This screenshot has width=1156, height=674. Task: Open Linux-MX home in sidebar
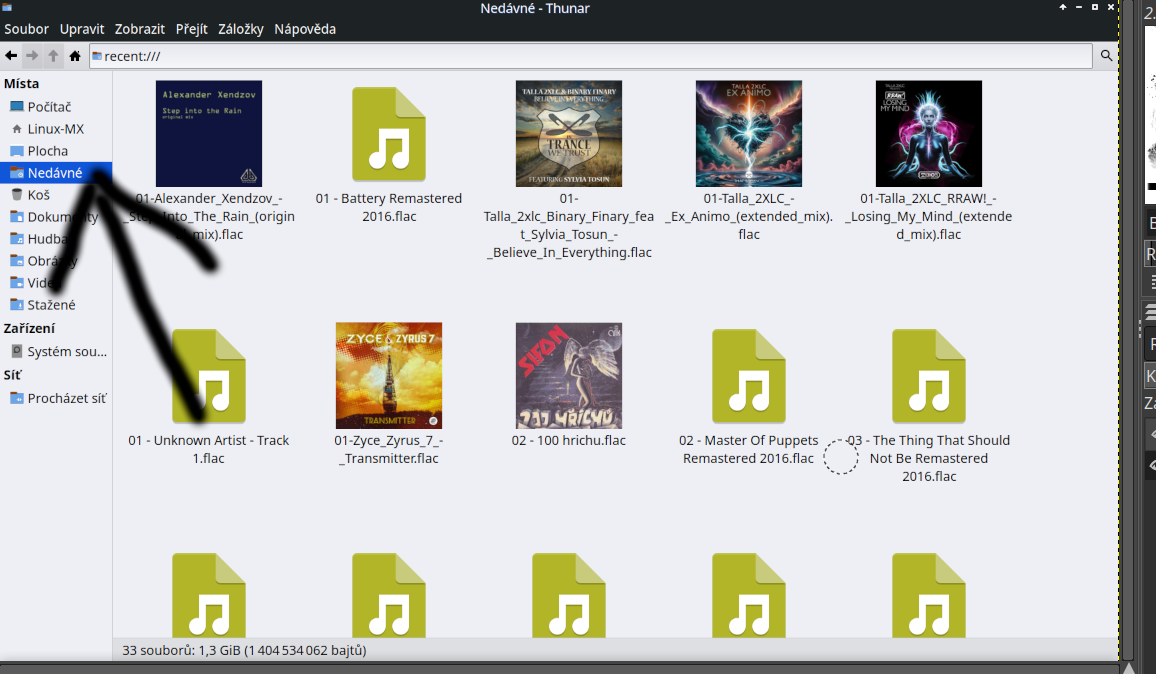55,129
